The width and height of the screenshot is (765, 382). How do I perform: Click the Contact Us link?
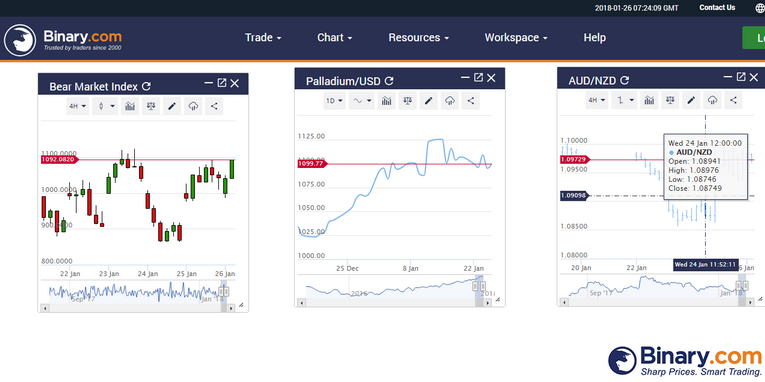point(717,7)
